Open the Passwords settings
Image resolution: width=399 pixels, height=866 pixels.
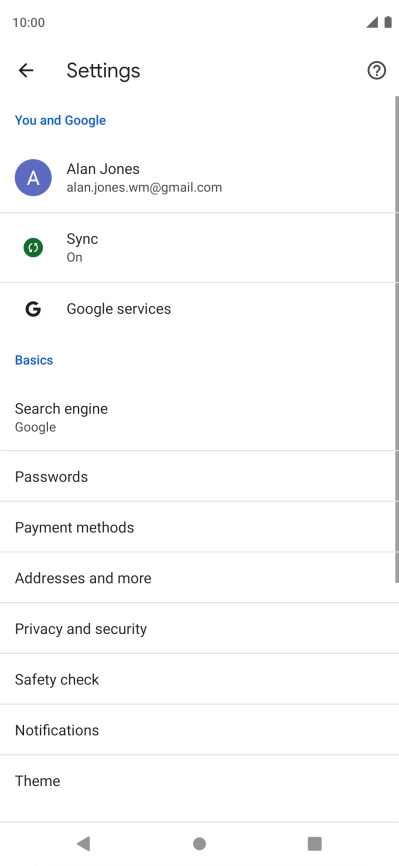tap(200, 476)
